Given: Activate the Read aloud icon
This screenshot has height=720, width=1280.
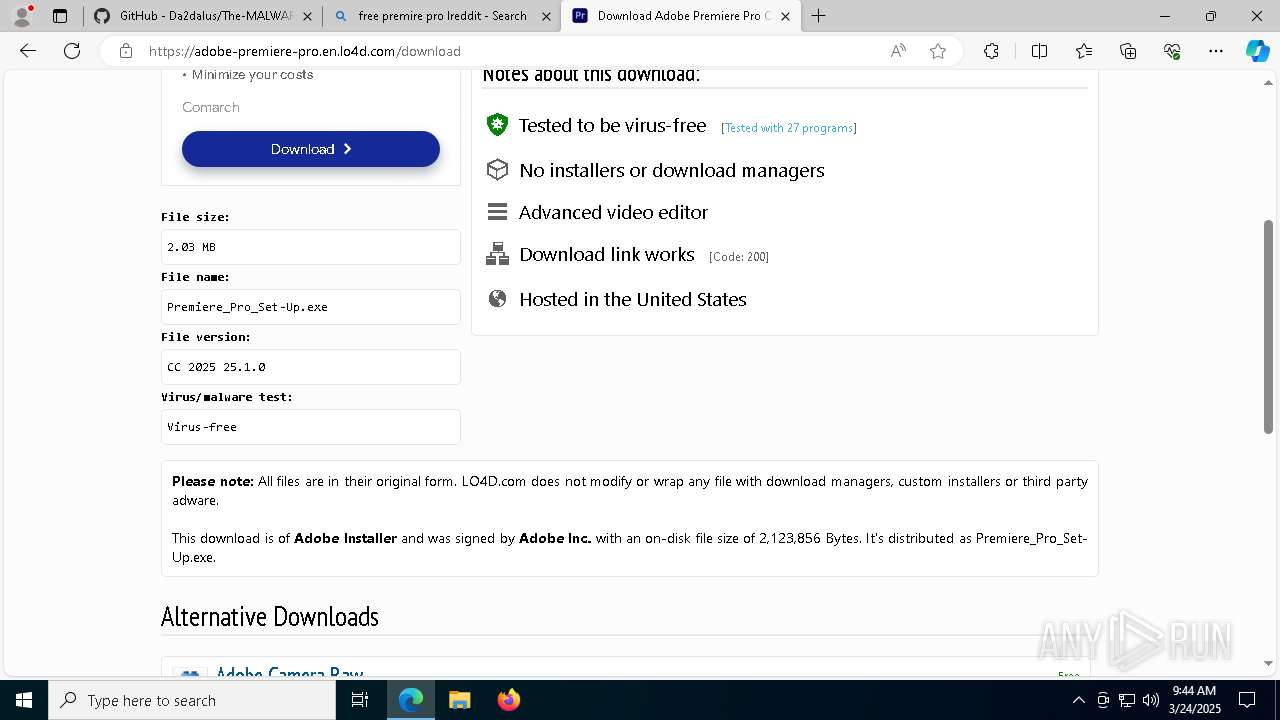Looking at the screenshot, I should coord(898,51).
